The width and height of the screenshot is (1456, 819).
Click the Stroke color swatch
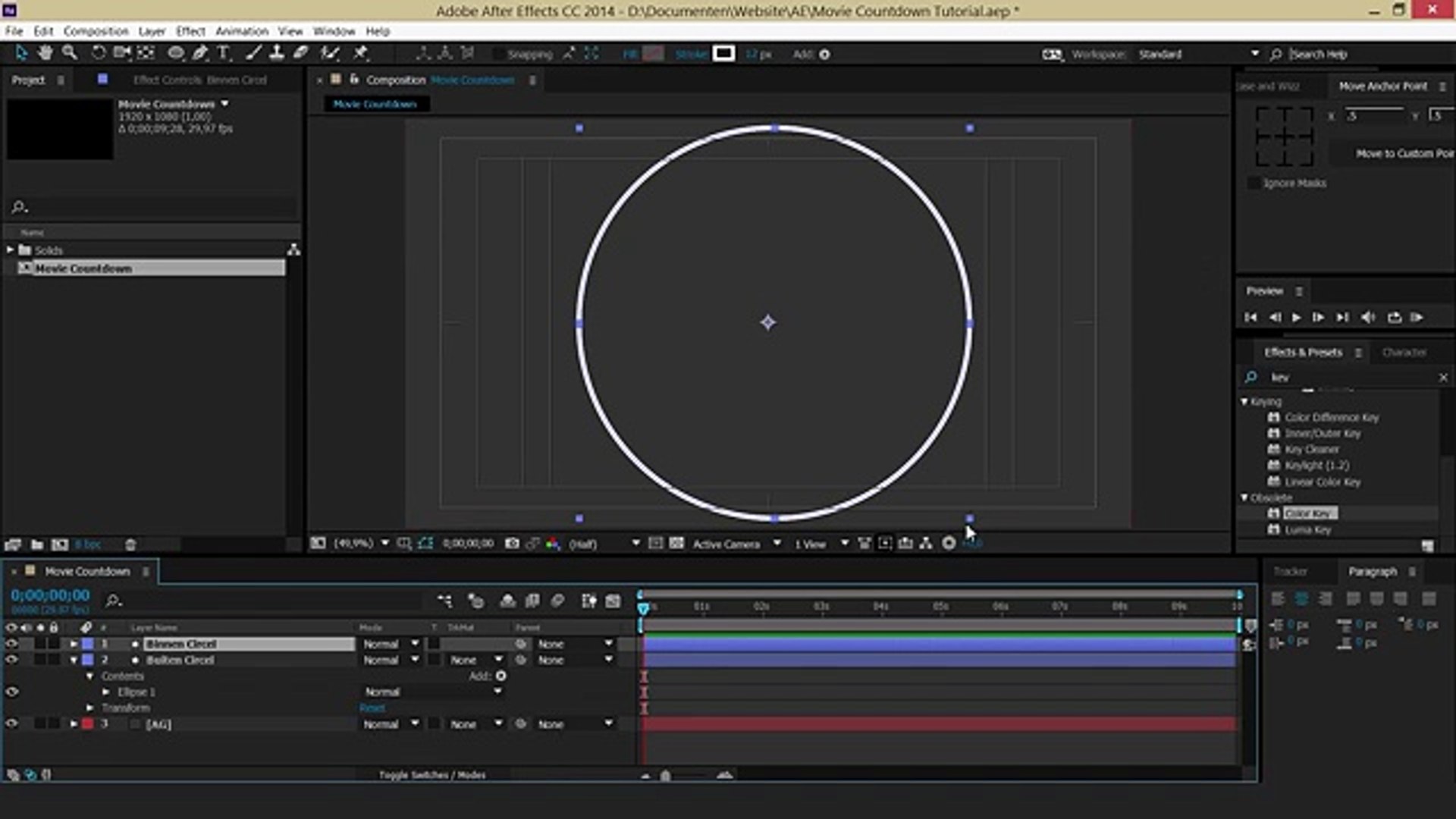723,54
